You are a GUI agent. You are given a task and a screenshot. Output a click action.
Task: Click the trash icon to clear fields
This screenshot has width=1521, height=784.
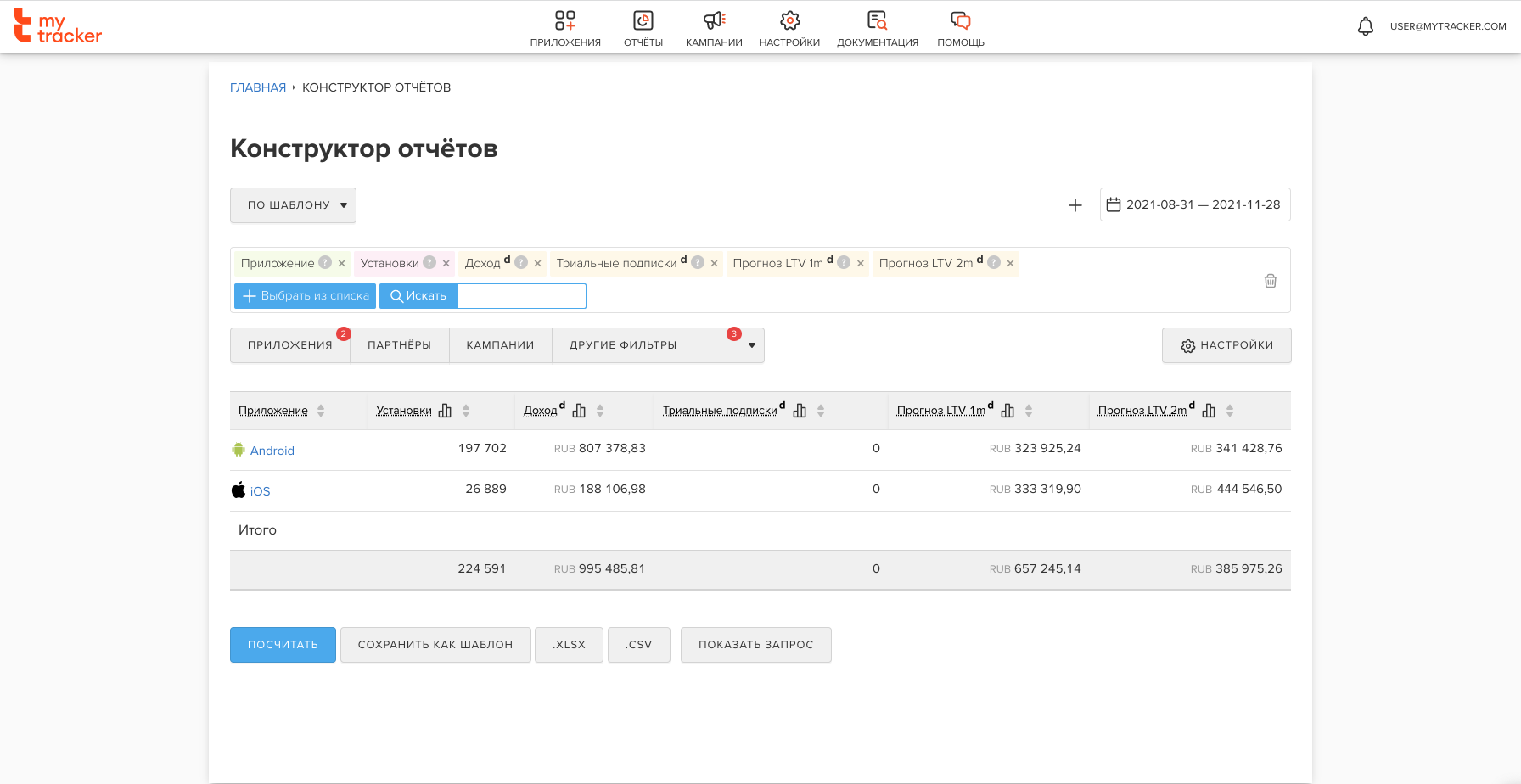point(1270,281)
